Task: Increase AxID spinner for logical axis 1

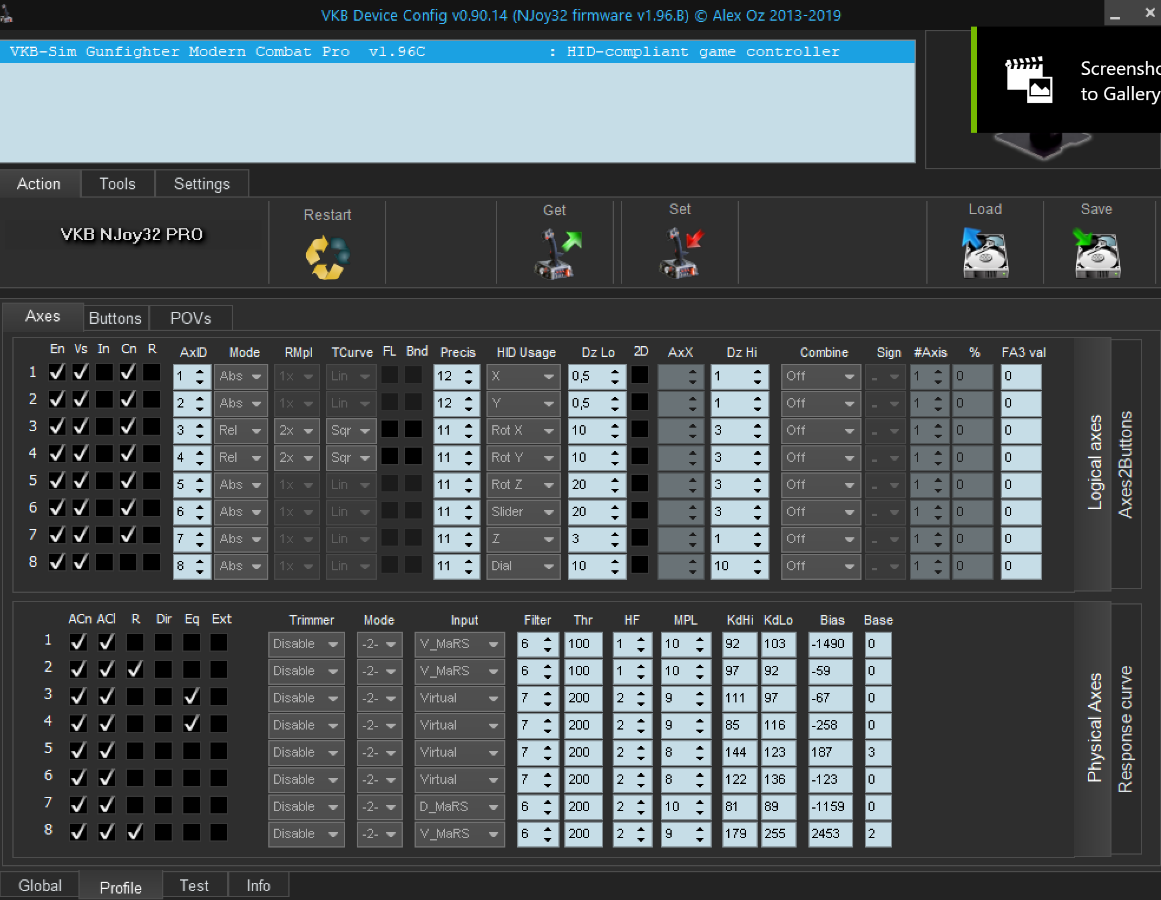Action: [x=201, y=371]
